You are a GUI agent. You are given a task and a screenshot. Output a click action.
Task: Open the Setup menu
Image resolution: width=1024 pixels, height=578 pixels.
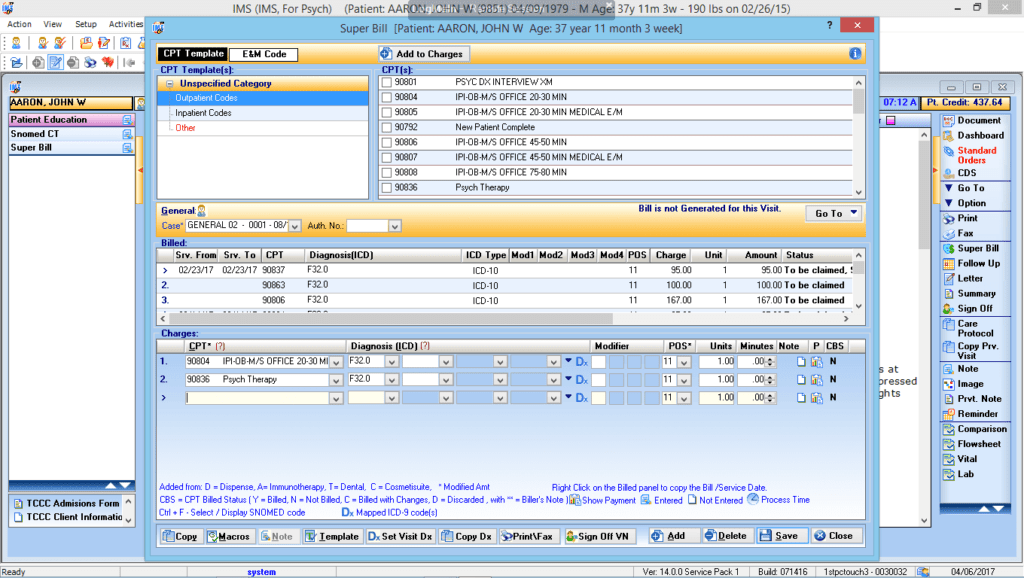pyautogui.click(x=86, y=24)
